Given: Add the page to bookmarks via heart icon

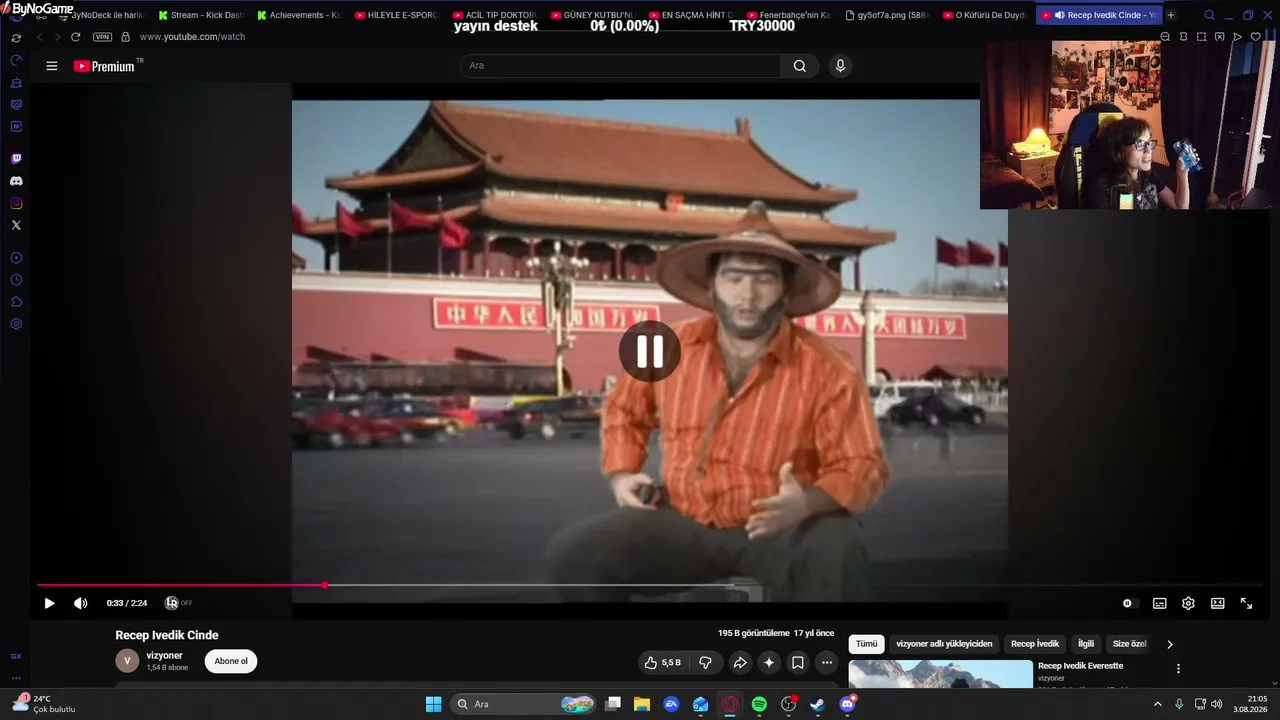Looking at the screenshot, I should (x=1256, y=37).
